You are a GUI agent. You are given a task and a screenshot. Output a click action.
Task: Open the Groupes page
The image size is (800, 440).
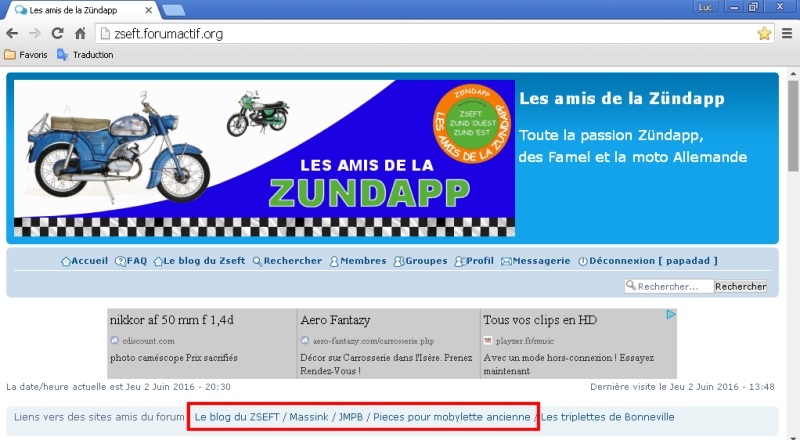(420, 261)
